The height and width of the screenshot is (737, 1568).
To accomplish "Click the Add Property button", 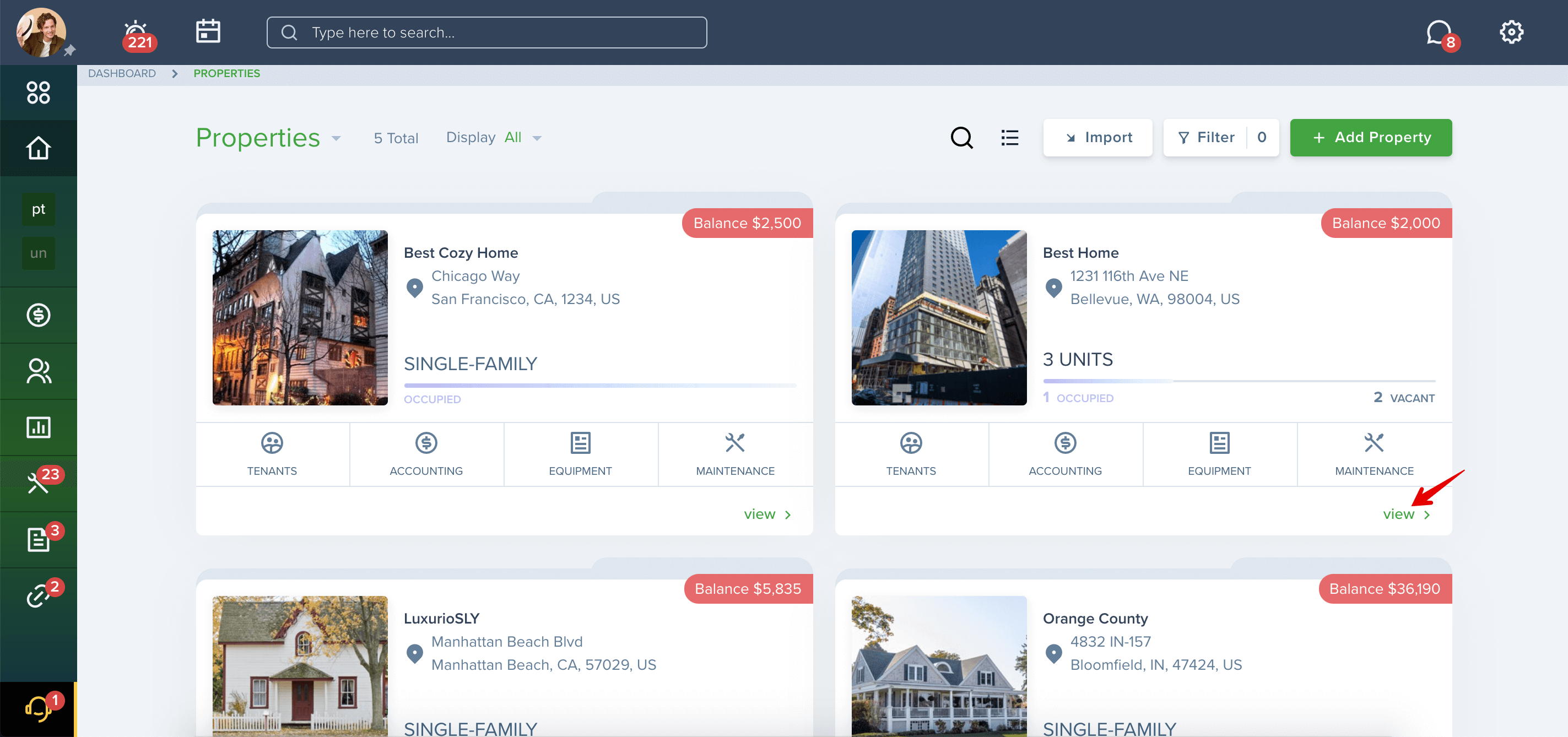I will point(1371,138).
